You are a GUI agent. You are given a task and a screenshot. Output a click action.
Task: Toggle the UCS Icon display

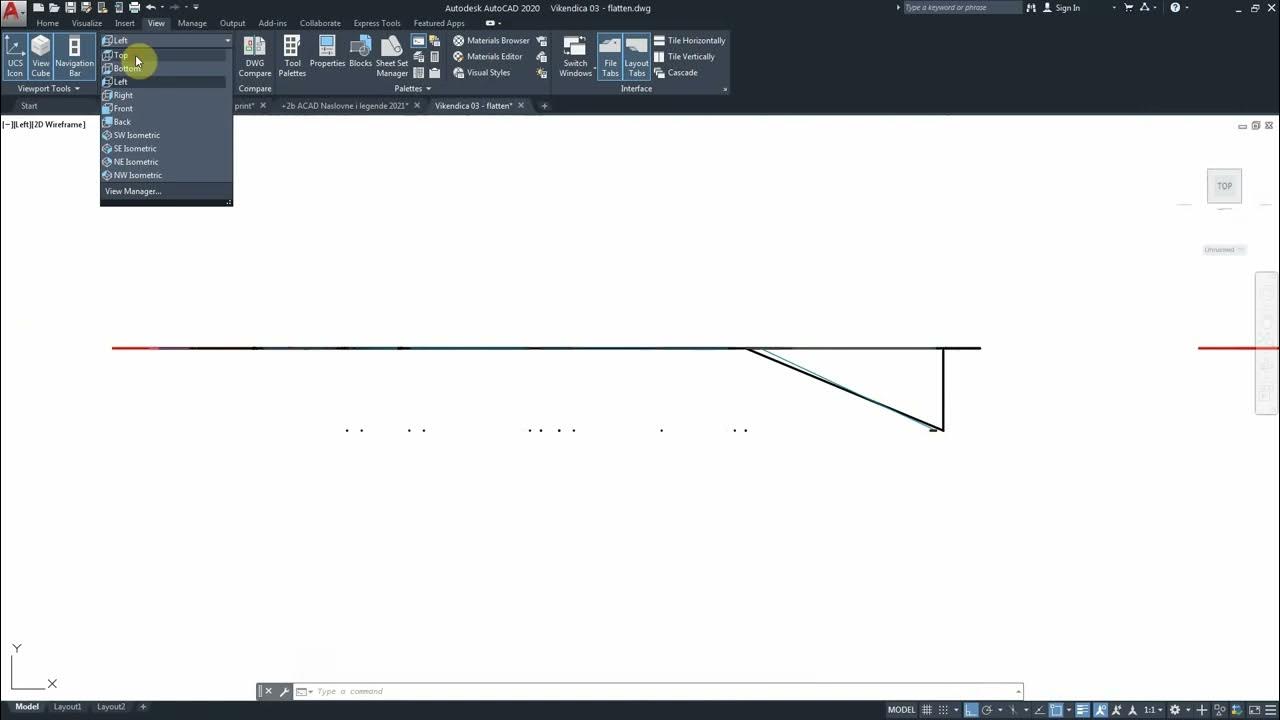(x=15, y=56)
